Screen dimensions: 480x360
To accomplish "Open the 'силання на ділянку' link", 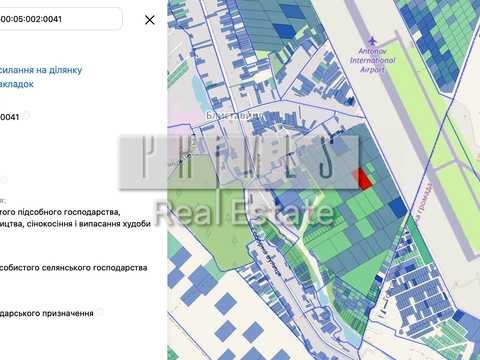I will click(x=41, y=70).
